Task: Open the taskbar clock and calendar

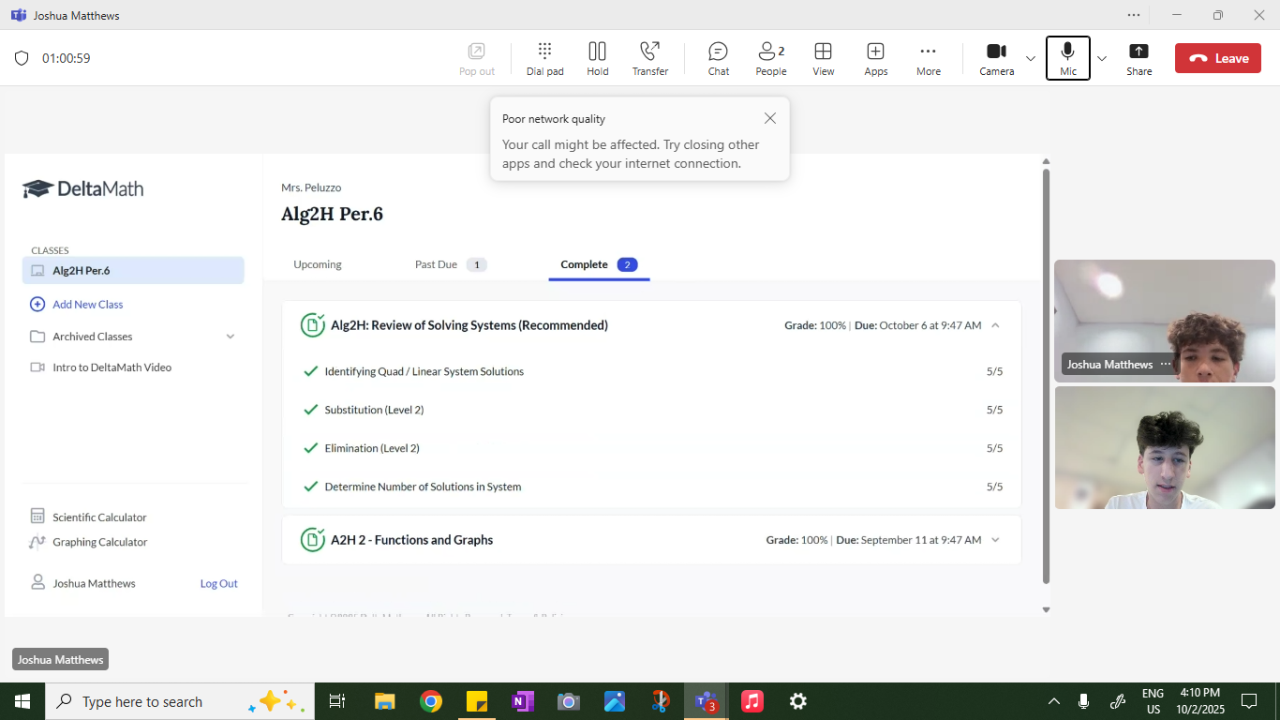Action: pyautogui.click(x=1200, y=701)
